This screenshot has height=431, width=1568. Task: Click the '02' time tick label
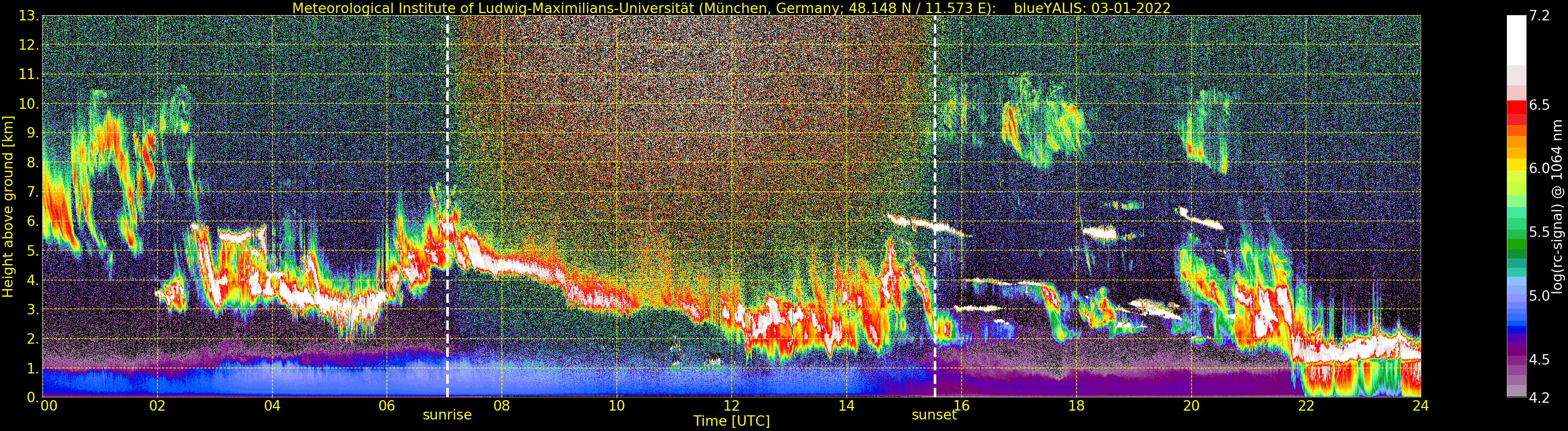coord(158,406)
